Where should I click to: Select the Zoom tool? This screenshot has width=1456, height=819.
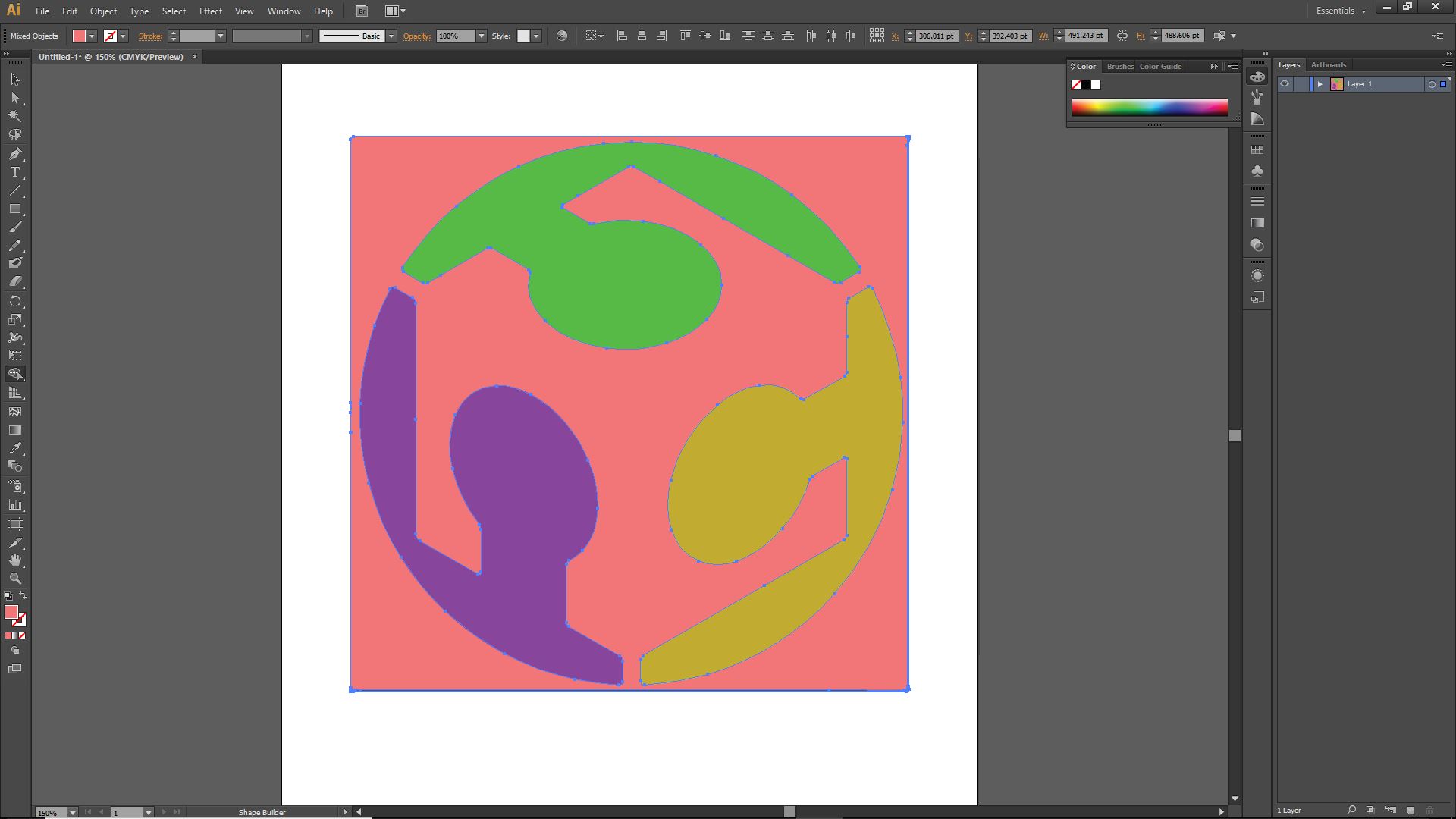point(15,579)
